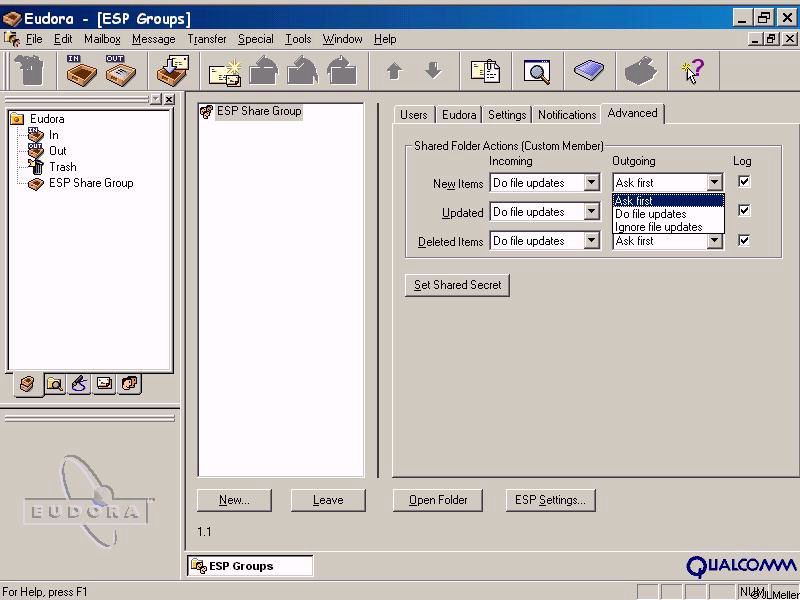
Task: Open the Edit menu
Action: 63,39
